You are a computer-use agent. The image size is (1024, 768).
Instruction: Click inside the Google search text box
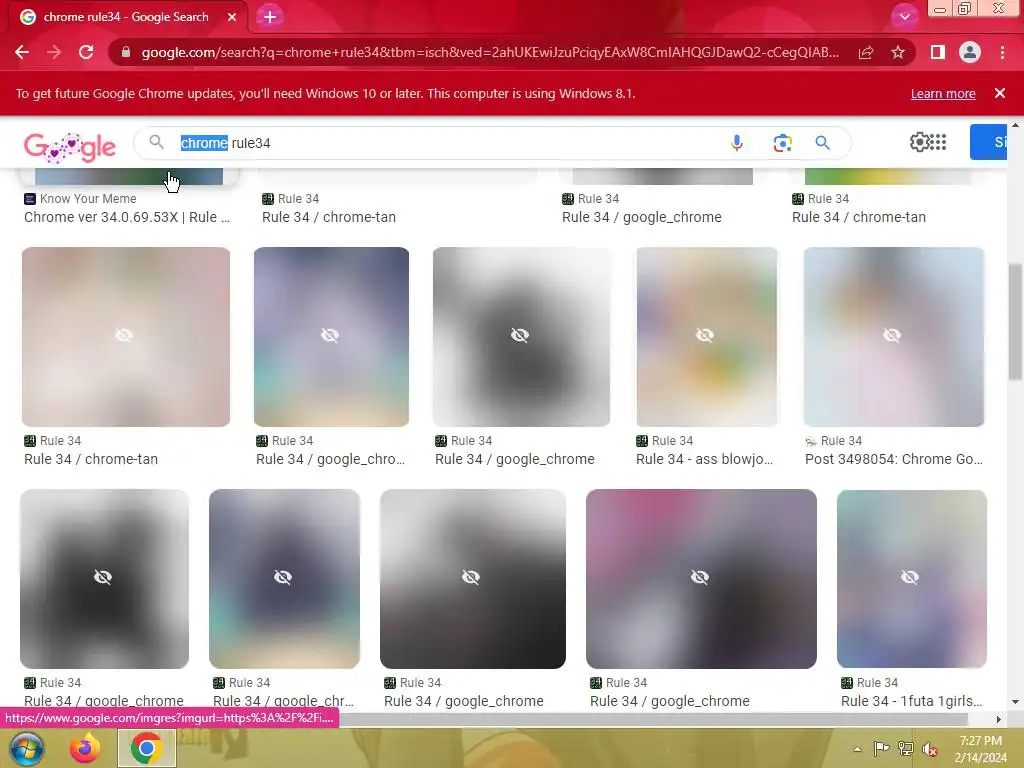point(451,143)
